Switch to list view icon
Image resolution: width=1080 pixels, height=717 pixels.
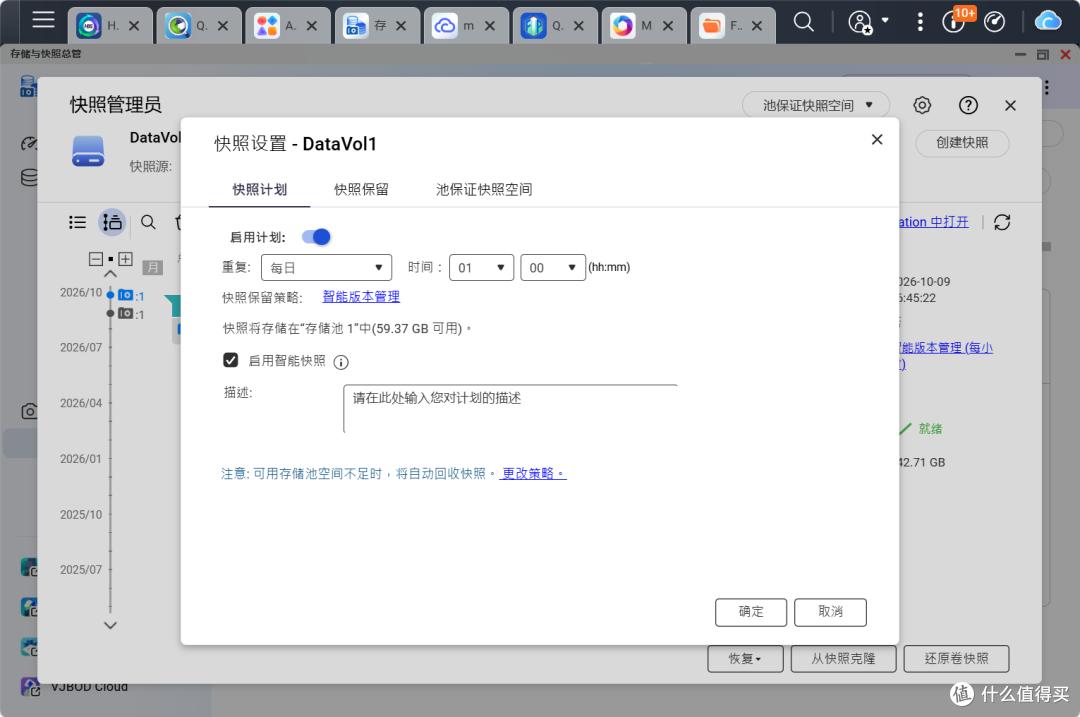(78, 222)
